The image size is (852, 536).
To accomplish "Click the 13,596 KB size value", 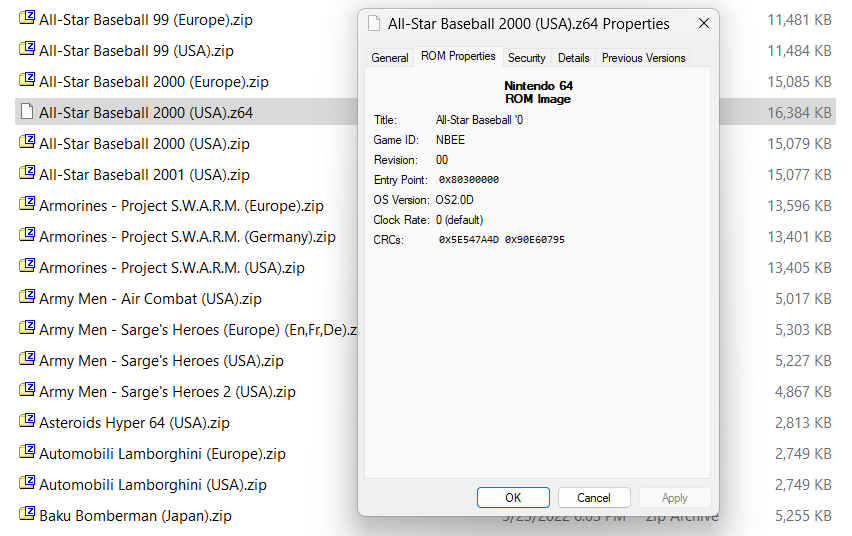I will point(799,205).
